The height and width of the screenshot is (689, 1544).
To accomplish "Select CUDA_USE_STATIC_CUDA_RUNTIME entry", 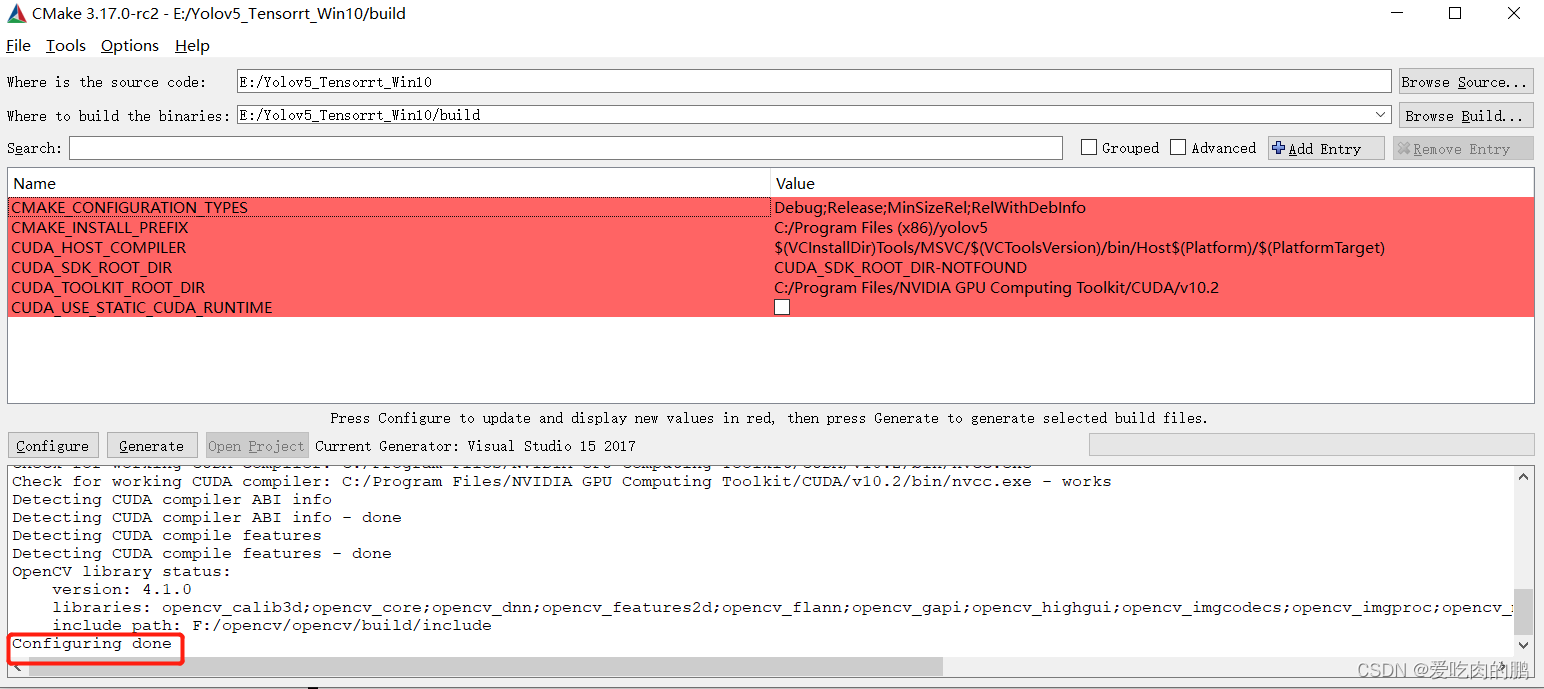I will pyautogui.click(x=389, y=308).
